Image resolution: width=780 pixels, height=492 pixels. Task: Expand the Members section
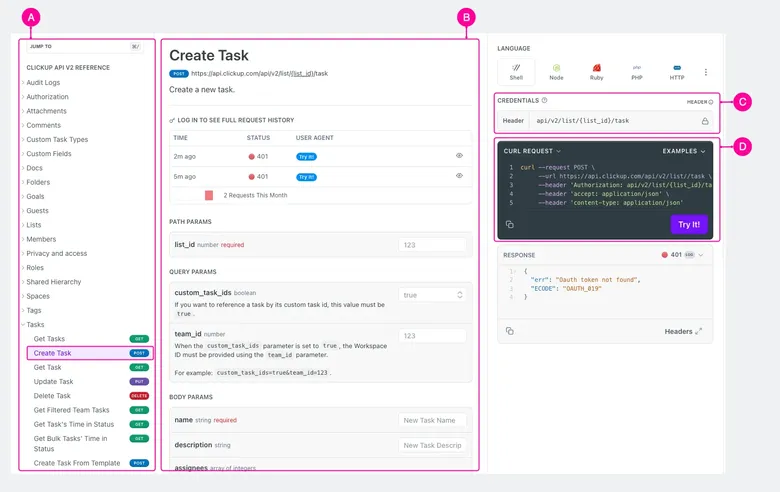tap(41, 239)
